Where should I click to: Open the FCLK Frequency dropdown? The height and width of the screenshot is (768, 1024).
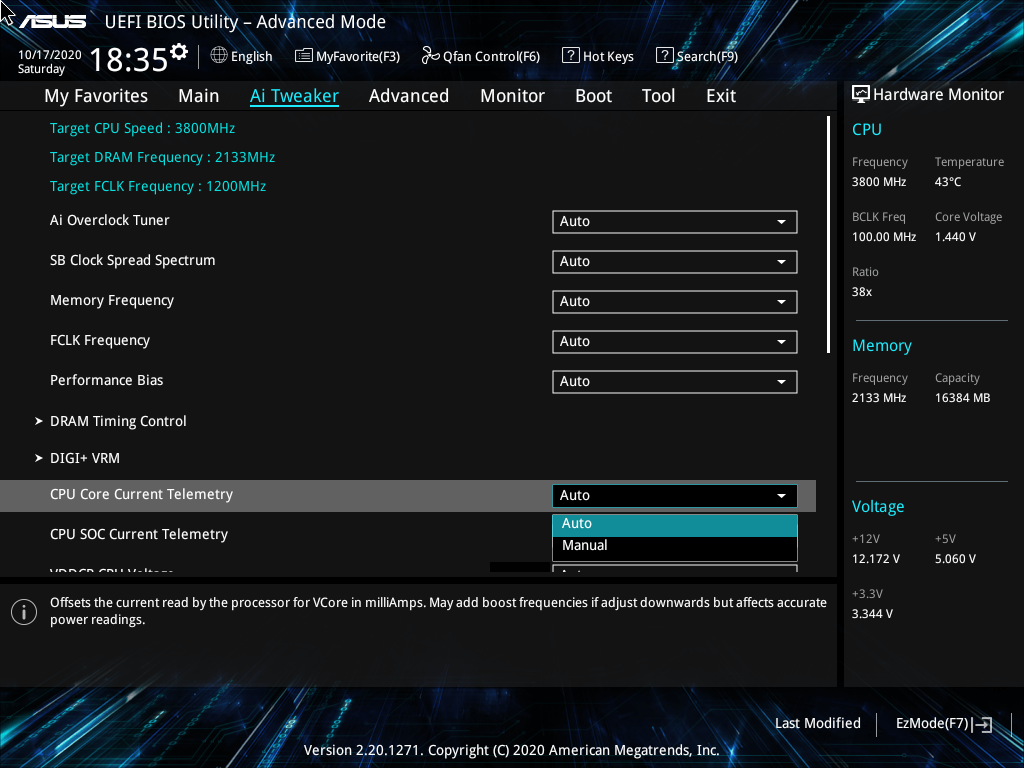[675, 342]
